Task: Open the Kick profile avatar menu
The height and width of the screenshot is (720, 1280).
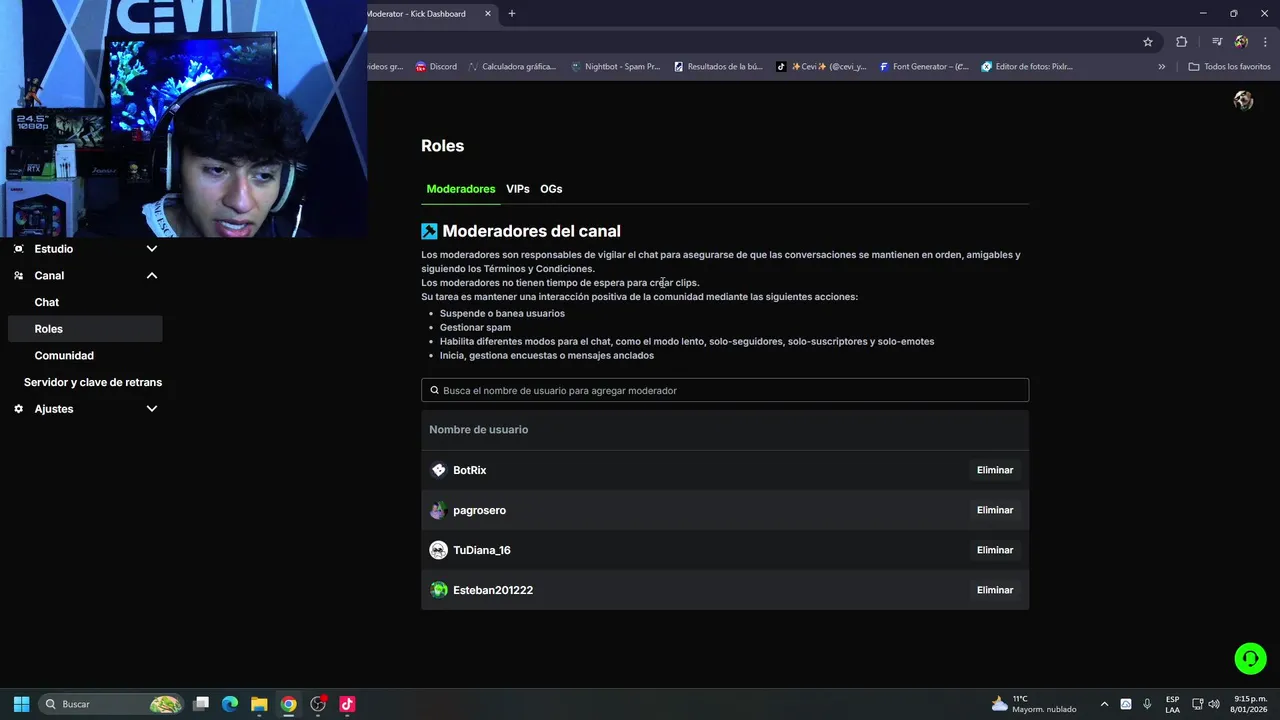Action: 1243,100
